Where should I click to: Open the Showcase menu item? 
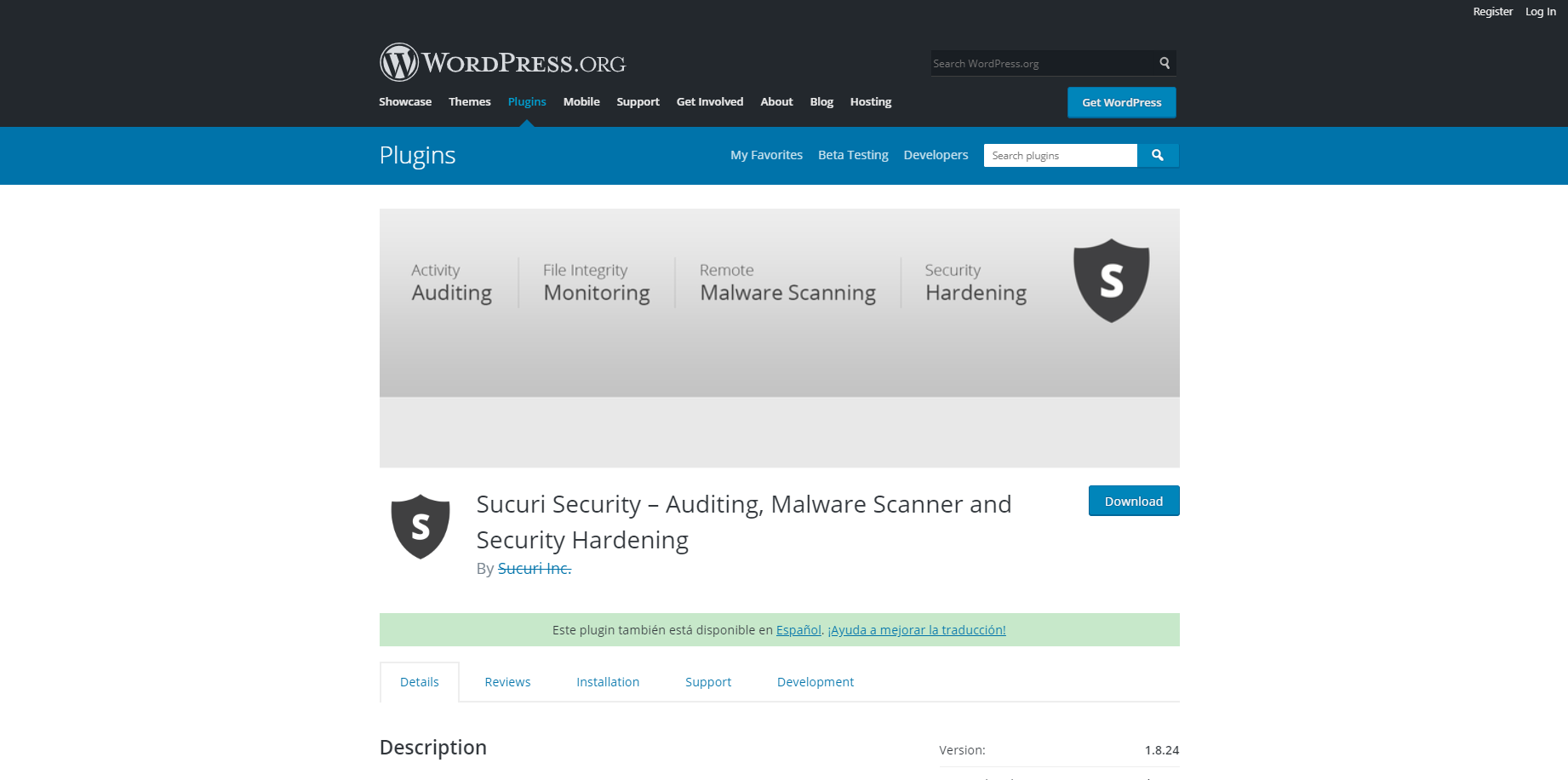(x=405, y=101)
